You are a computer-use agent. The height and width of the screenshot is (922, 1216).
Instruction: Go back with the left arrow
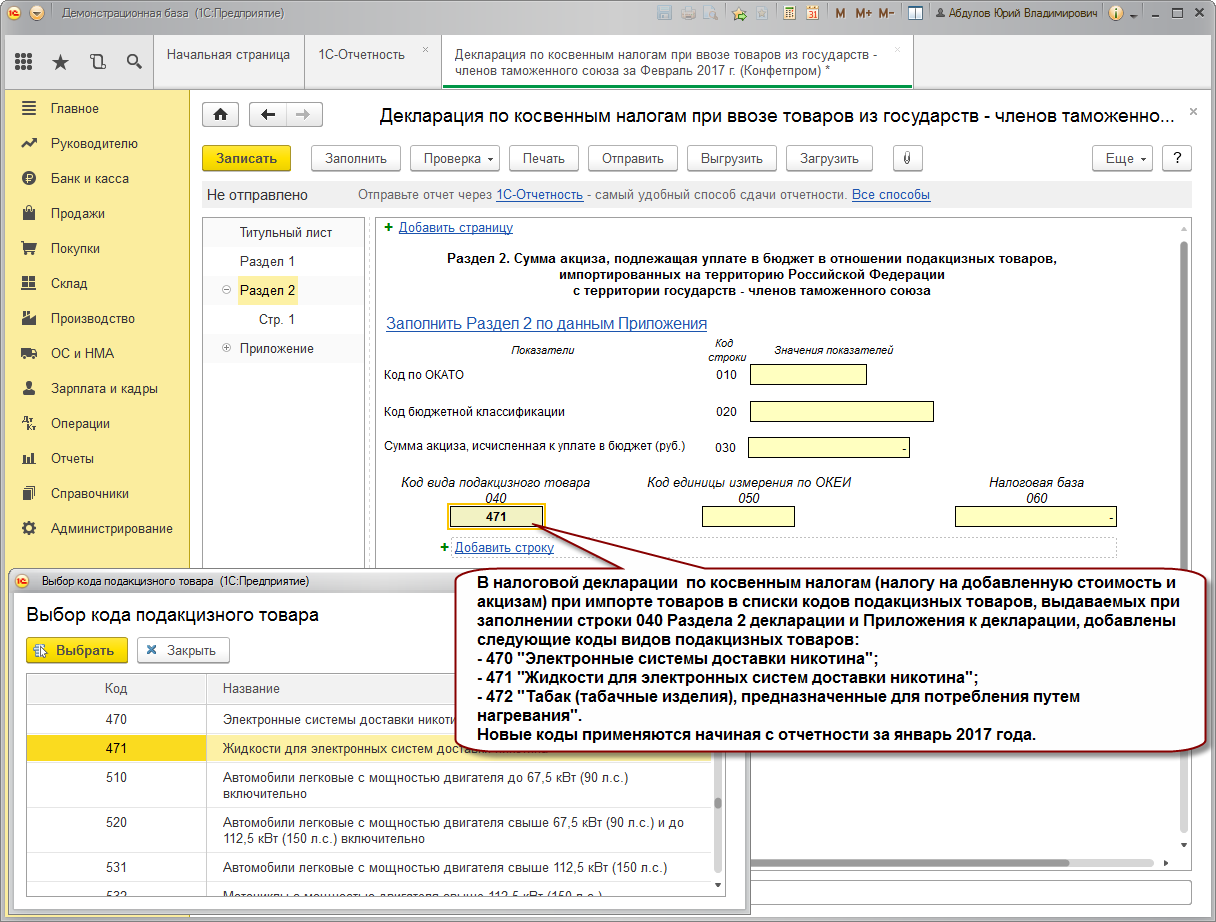click(267, 114)
